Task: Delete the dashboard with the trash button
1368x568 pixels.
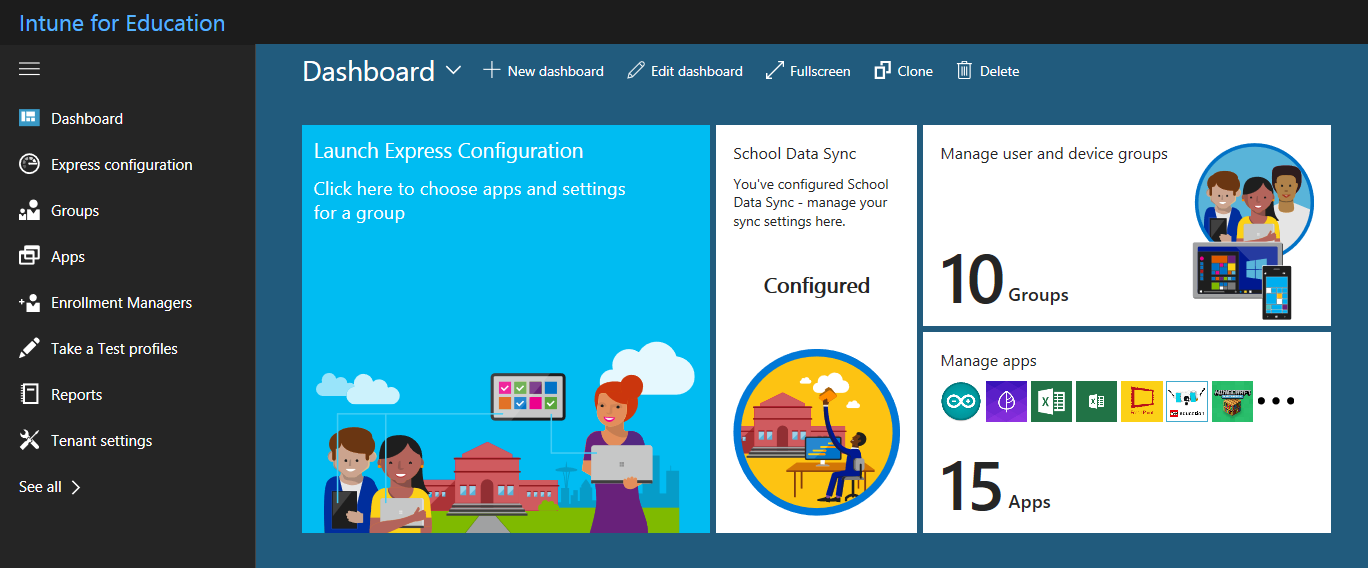Action: tap(987, 71)
